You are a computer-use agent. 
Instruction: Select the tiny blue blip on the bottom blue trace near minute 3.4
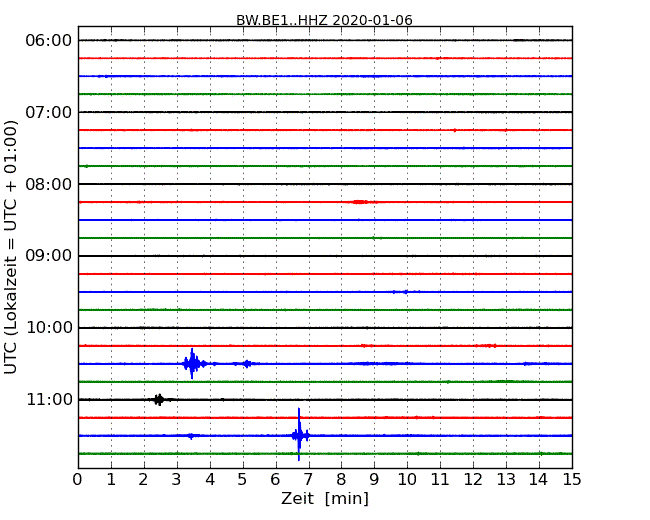pyautogui.click(x=191, y=436)
